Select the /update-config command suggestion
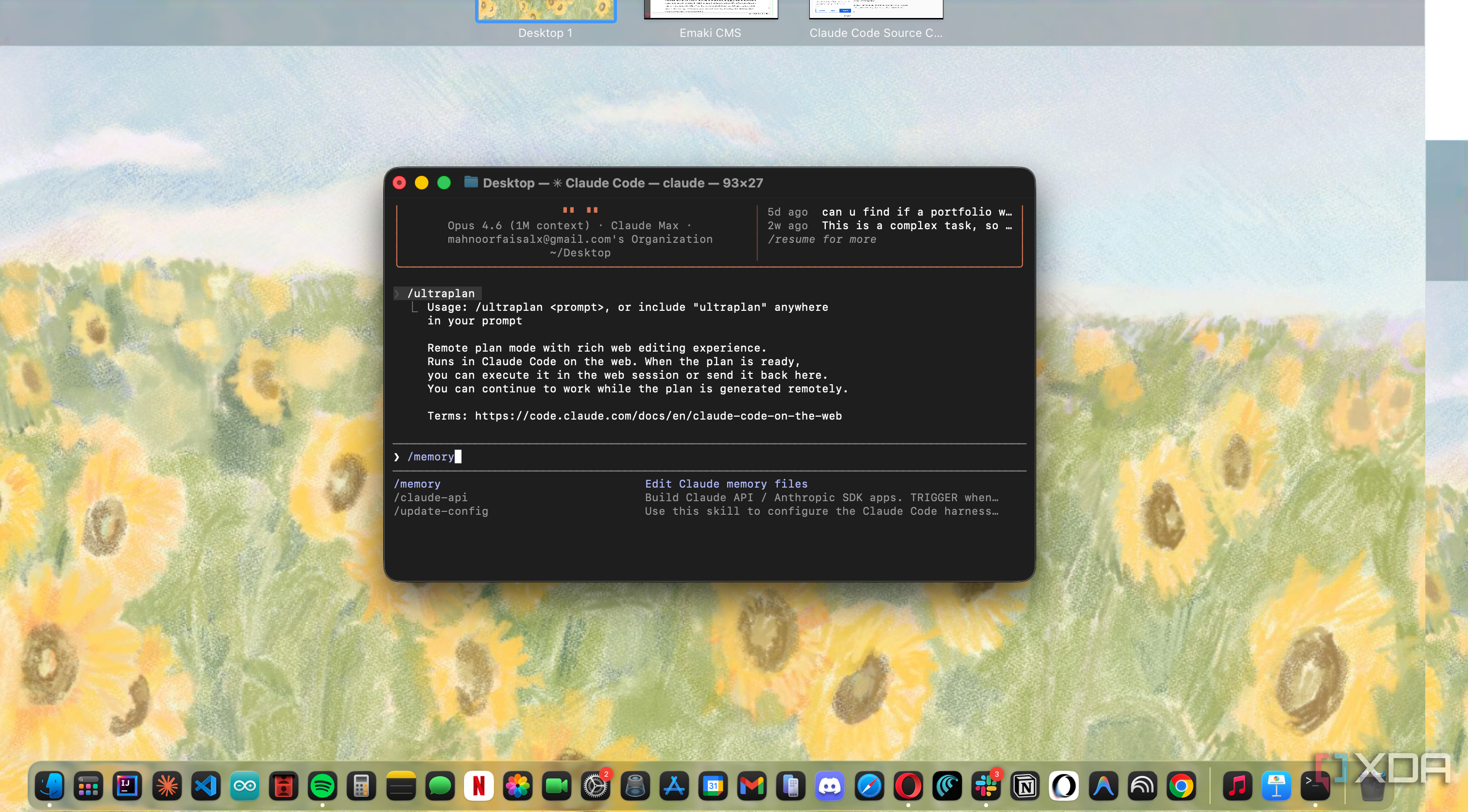 pos(709,511)
